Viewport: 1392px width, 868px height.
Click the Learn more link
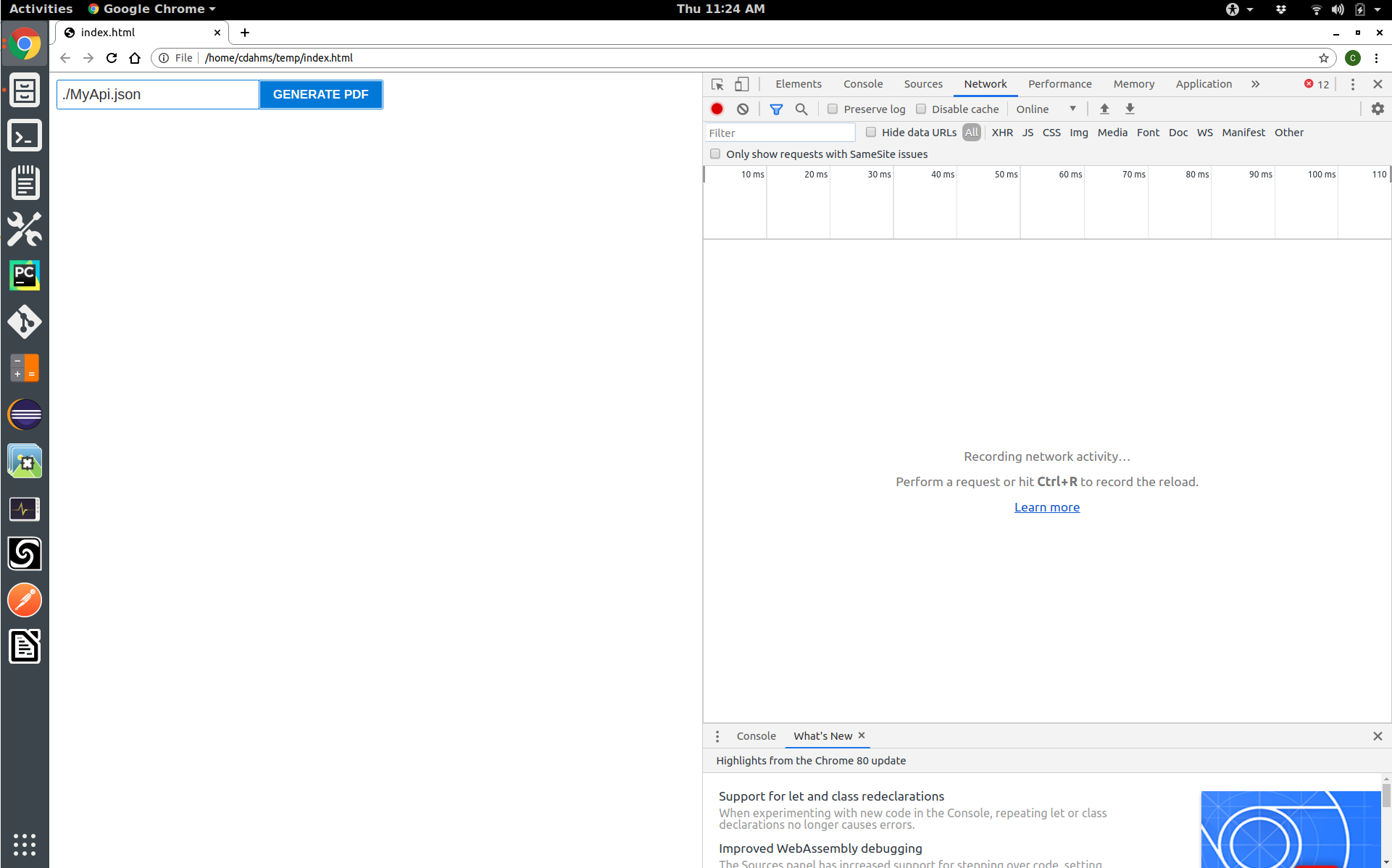(1046, 507)
